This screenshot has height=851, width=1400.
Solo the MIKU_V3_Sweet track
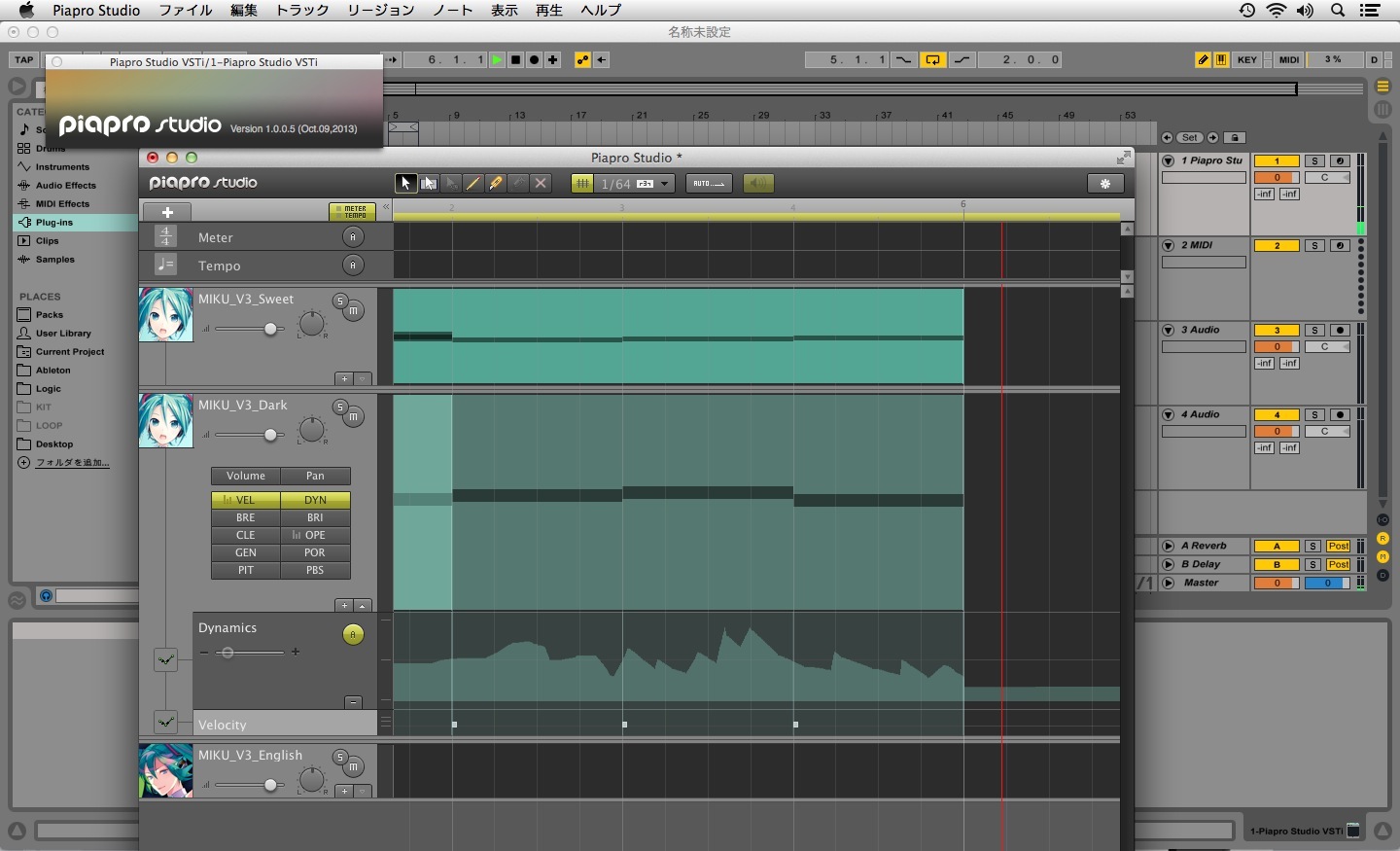[339, 301]
